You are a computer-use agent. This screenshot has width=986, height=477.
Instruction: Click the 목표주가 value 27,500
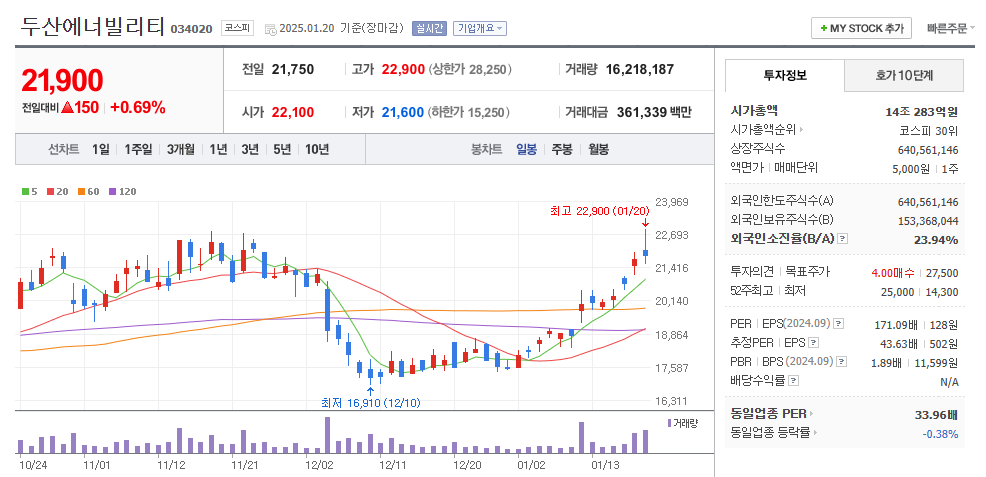(942, 273)
